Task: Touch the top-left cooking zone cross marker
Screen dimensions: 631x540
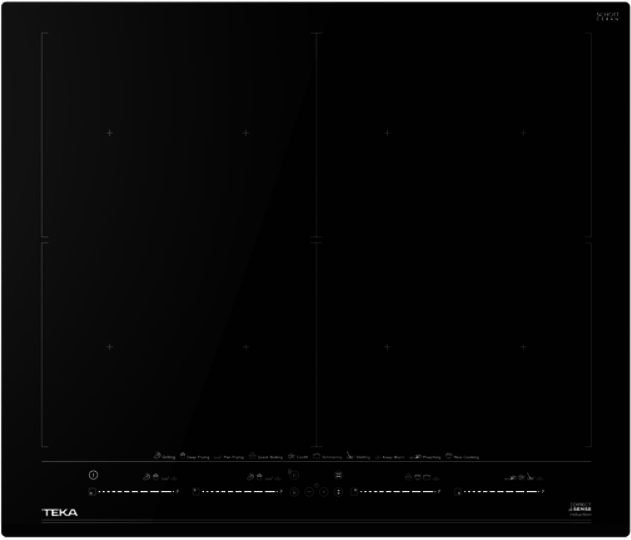Action: 110,133
